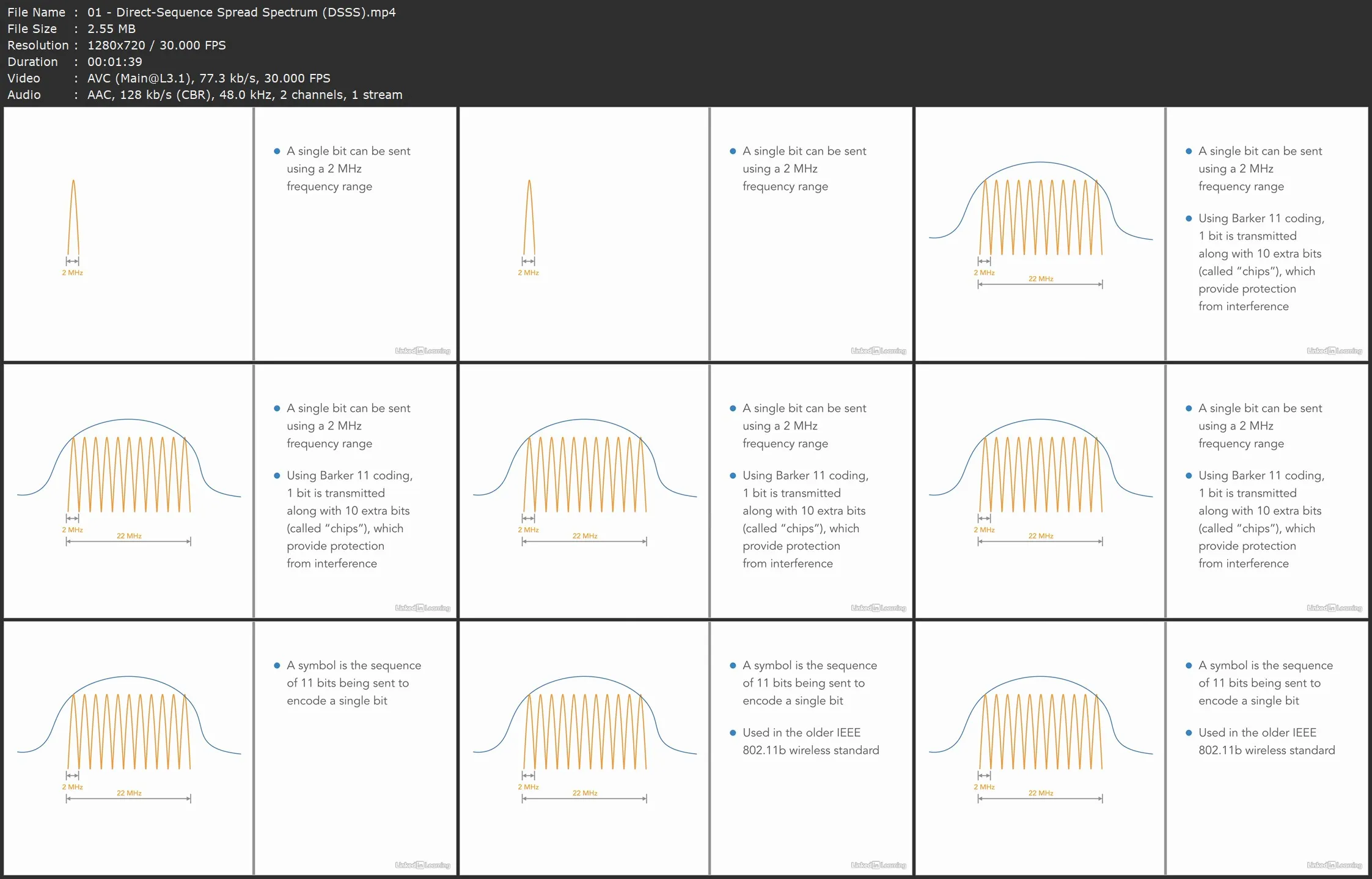Open the top-row middle thumbnail frame
This screenshot has width=1372, height=879.
click(686, 234)
